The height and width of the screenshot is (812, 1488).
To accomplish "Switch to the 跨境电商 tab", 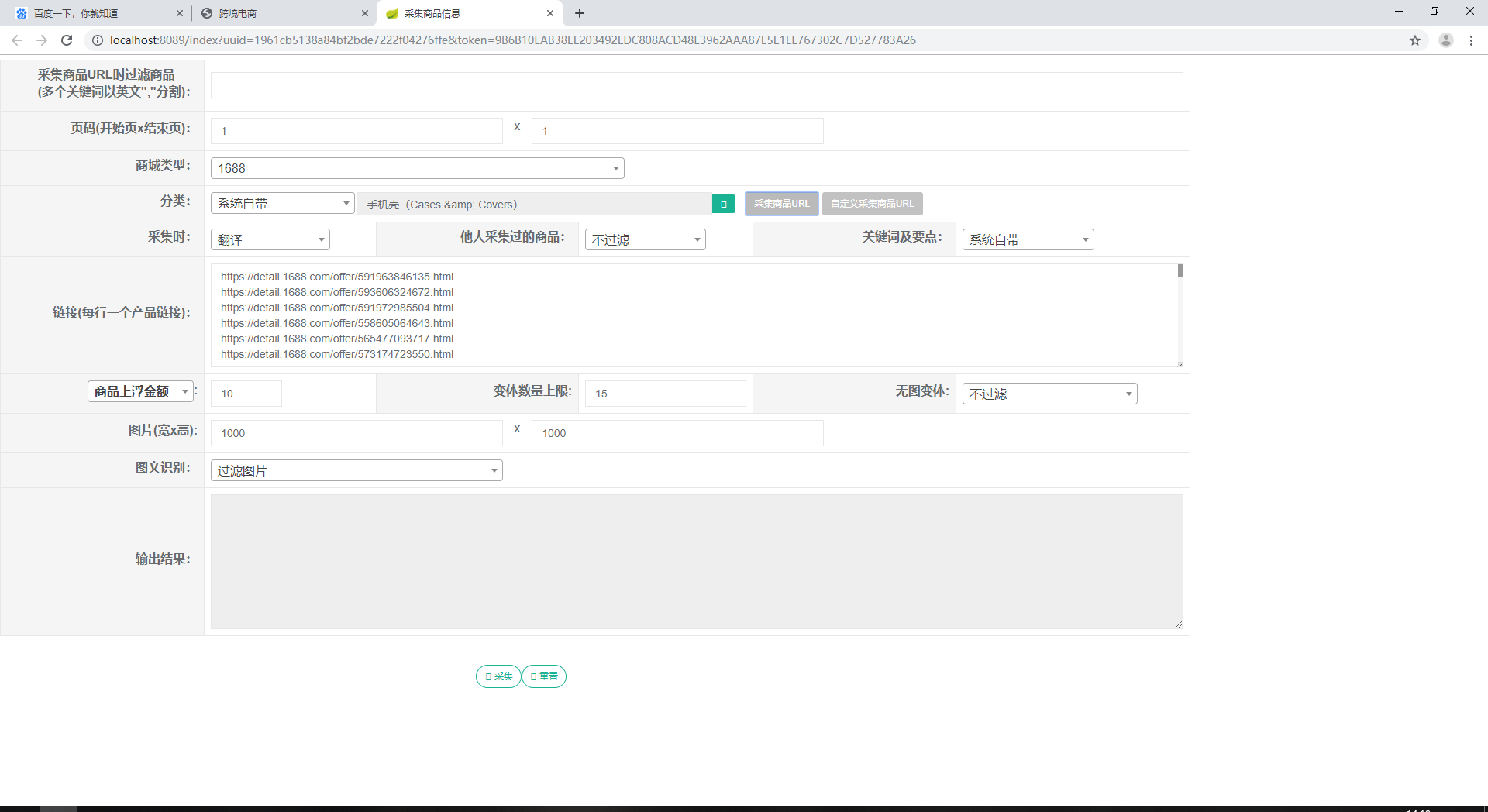I will click(x=284, y=13).
